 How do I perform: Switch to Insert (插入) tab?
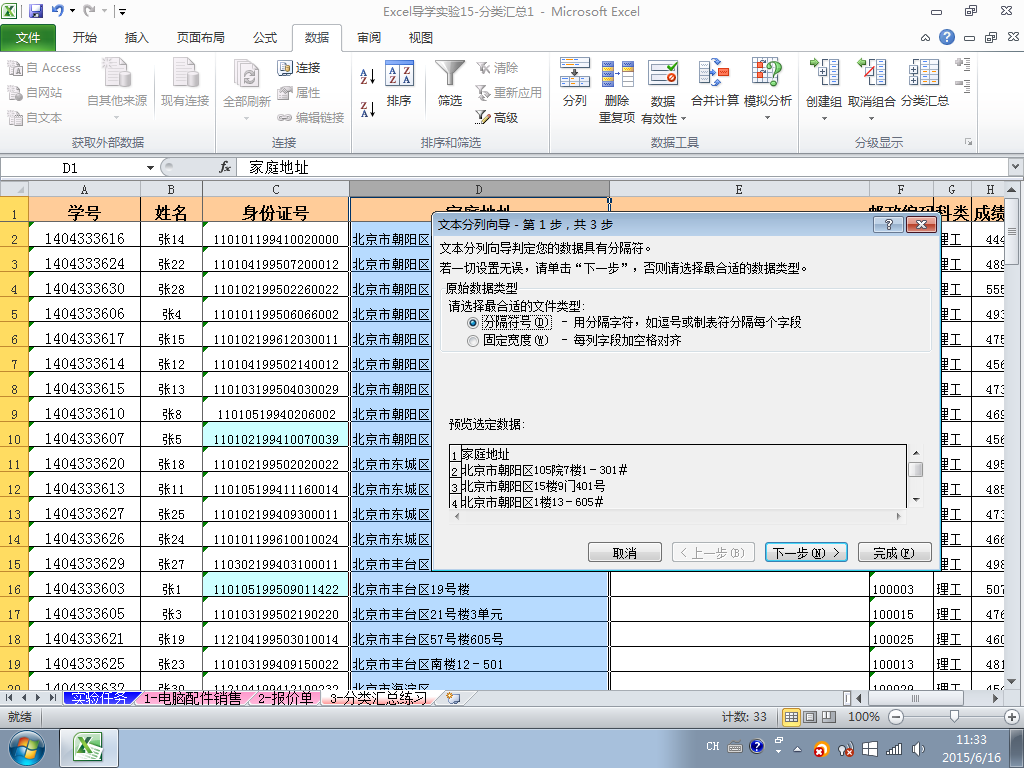[136, 38]
